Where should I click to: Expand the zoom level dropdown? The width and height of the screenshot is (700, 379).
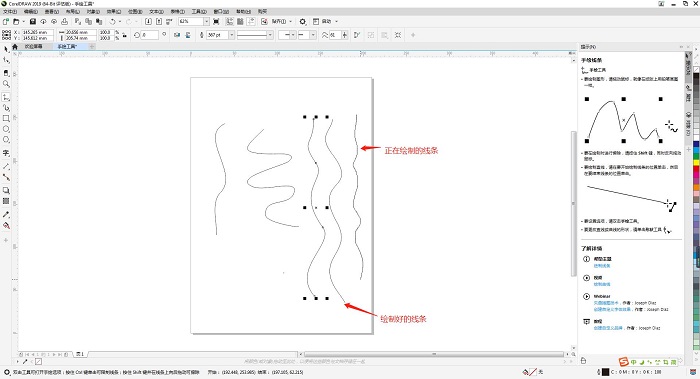pos(206,21)
